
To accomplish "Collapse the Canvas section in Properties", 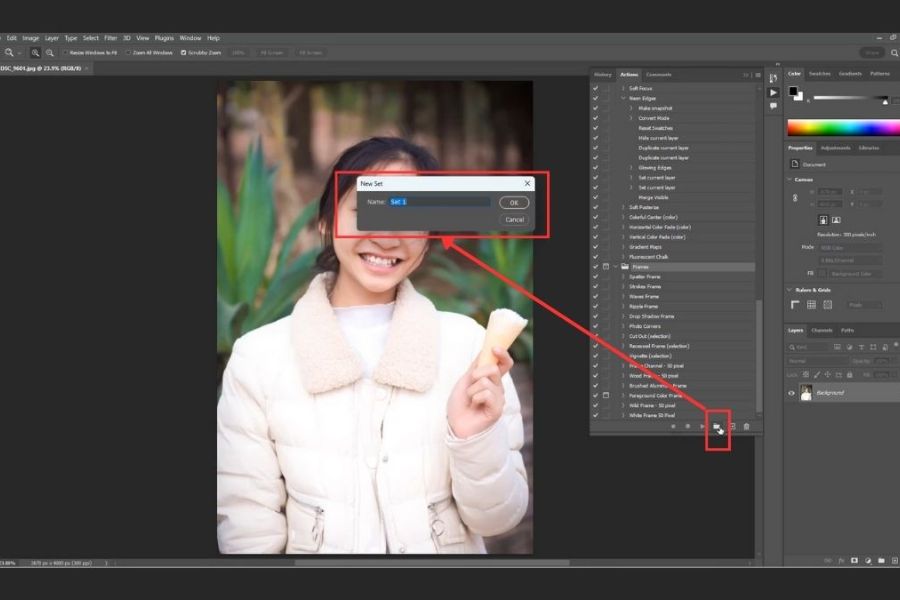I will (x=789, y=179).
